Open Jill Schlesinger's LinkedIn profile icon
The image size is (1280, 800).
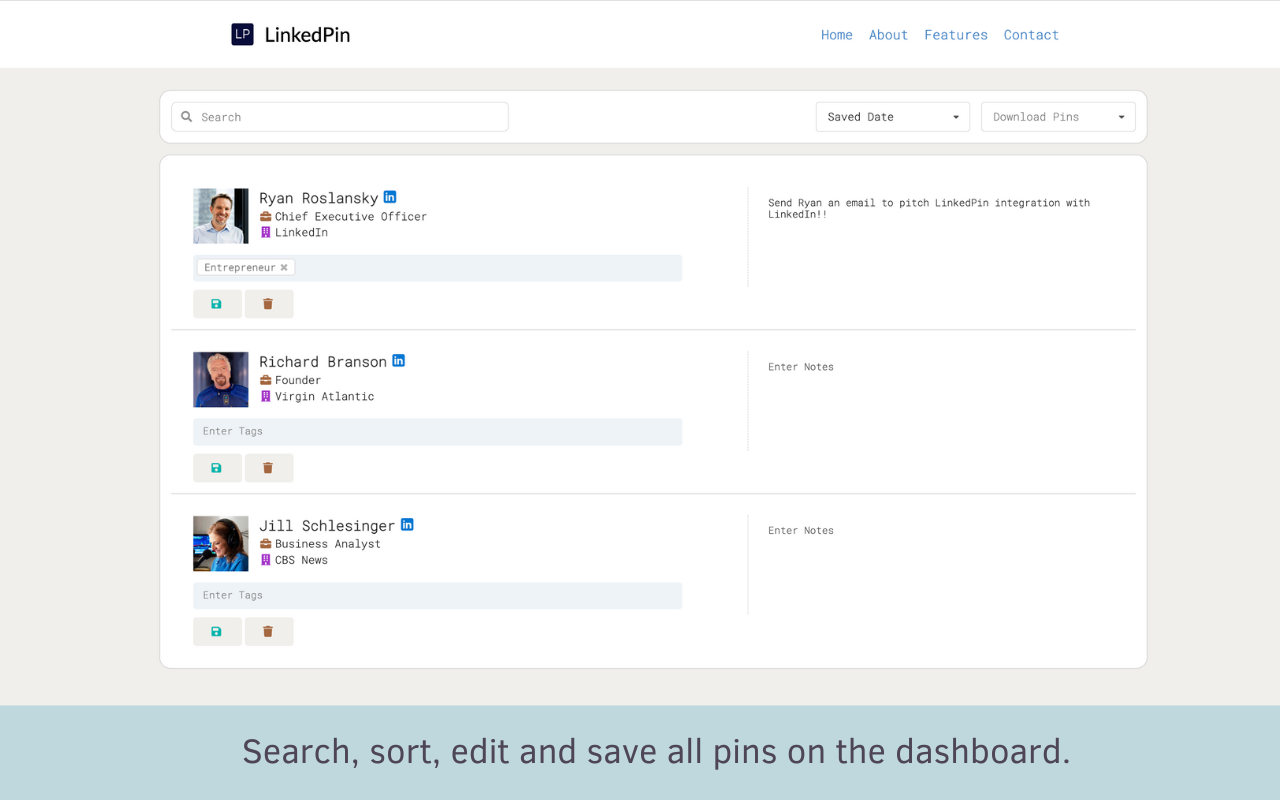coord(407,525)
